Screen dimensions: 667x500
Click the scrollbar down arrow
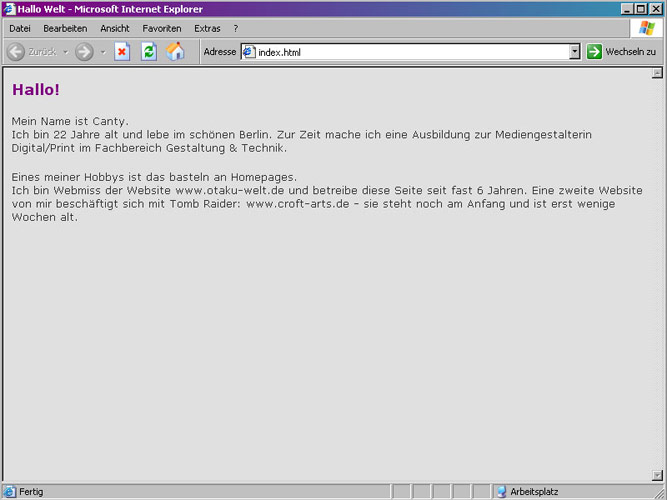657,475
